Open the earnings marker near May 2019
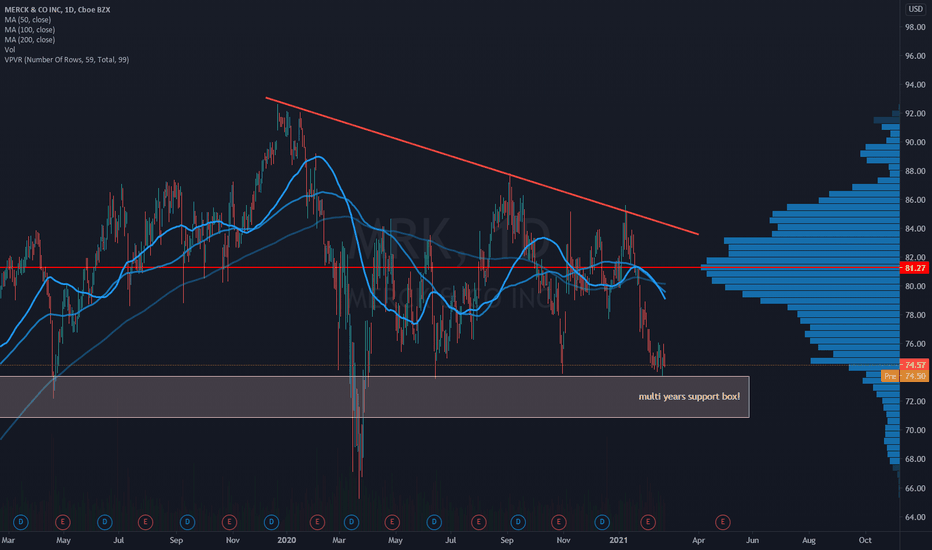The width and height of the screenshot is (932, 550). click(x=62, y=522)
